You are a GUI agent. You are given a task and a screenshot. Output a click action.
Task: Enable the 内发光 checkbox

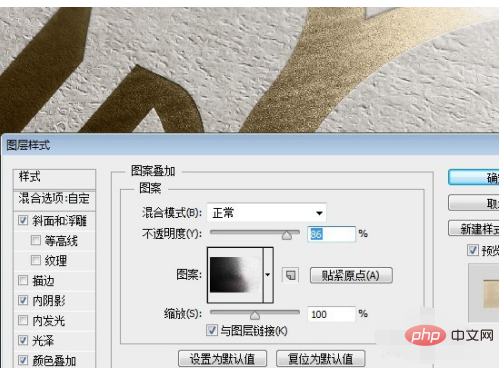pos(23,320)
